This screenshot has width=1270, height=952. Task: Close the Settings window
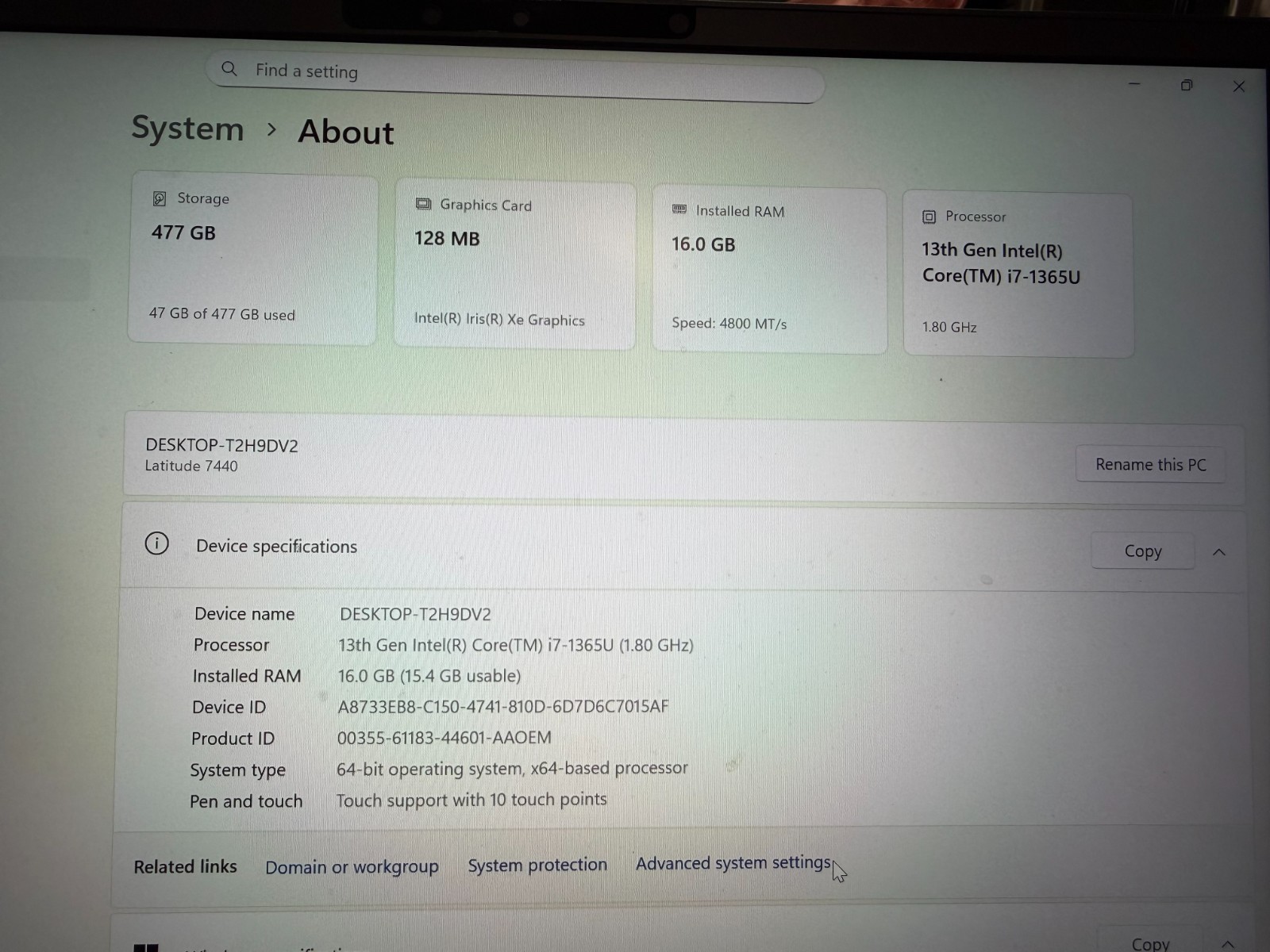(1239, 86)
